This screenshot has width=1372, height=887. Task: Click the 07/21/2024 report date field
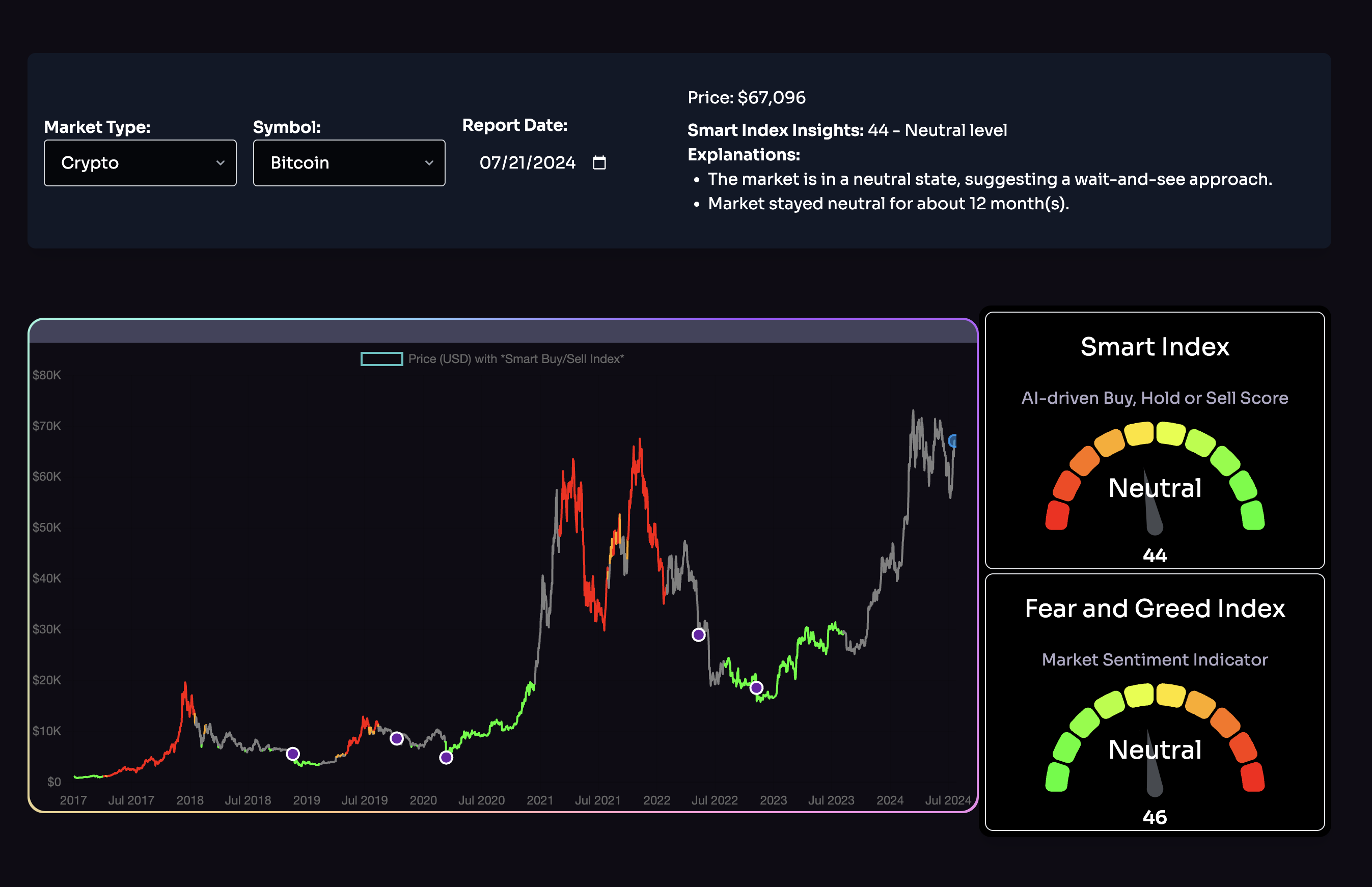coord(527,163)
